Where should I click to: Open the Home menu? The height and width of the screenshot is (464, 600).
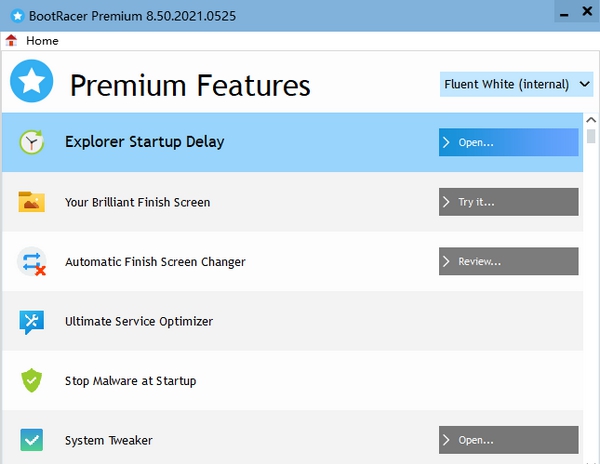pos(42,41)
